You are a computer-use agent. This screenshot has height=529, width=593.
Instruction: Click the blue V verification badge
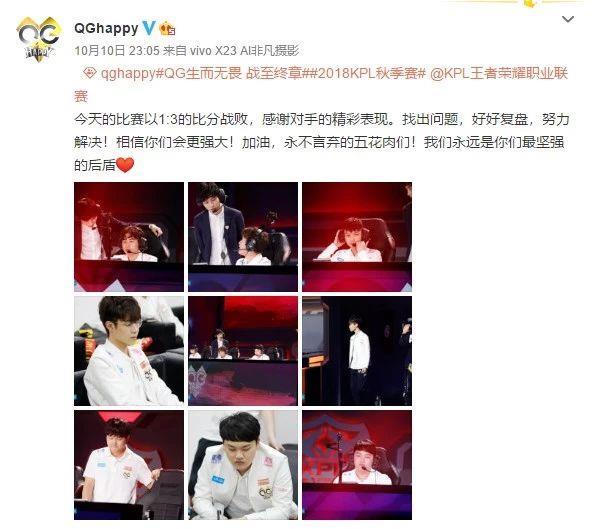[x=149, y=28]
